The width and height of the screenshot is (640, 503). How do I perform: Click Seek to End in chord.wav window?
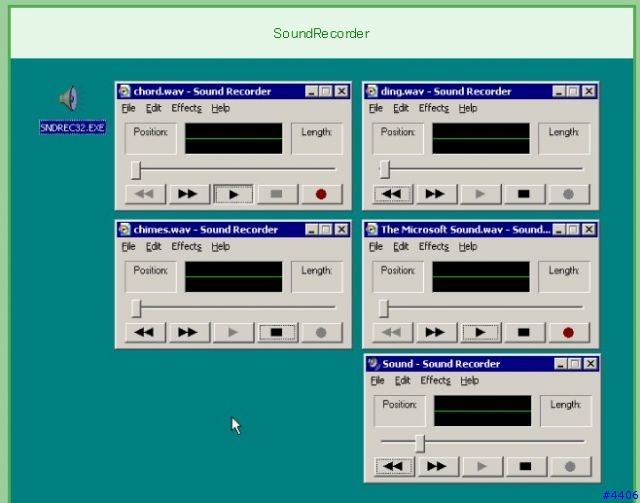point(189,194)
